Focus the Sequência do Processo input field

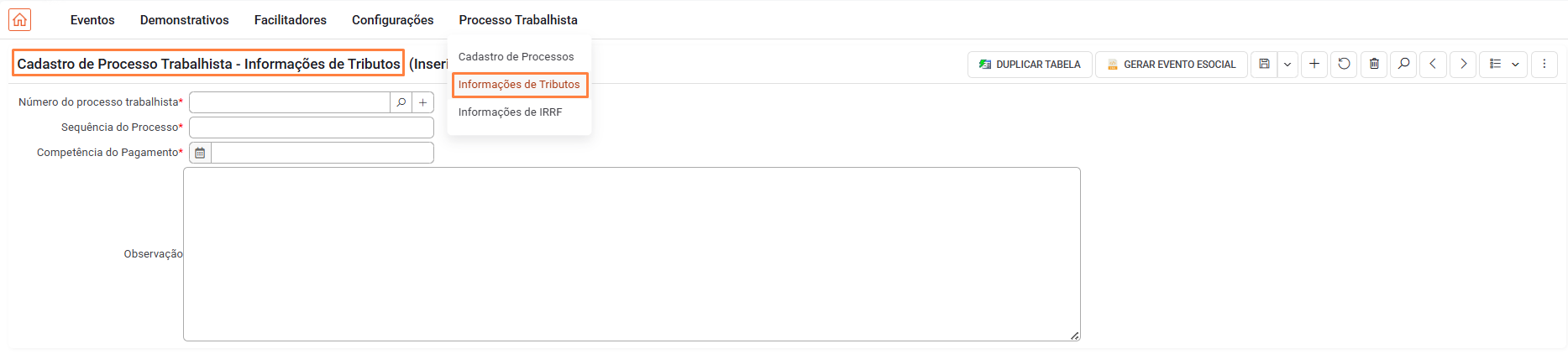pyautogui.click(x=312, y=128)
